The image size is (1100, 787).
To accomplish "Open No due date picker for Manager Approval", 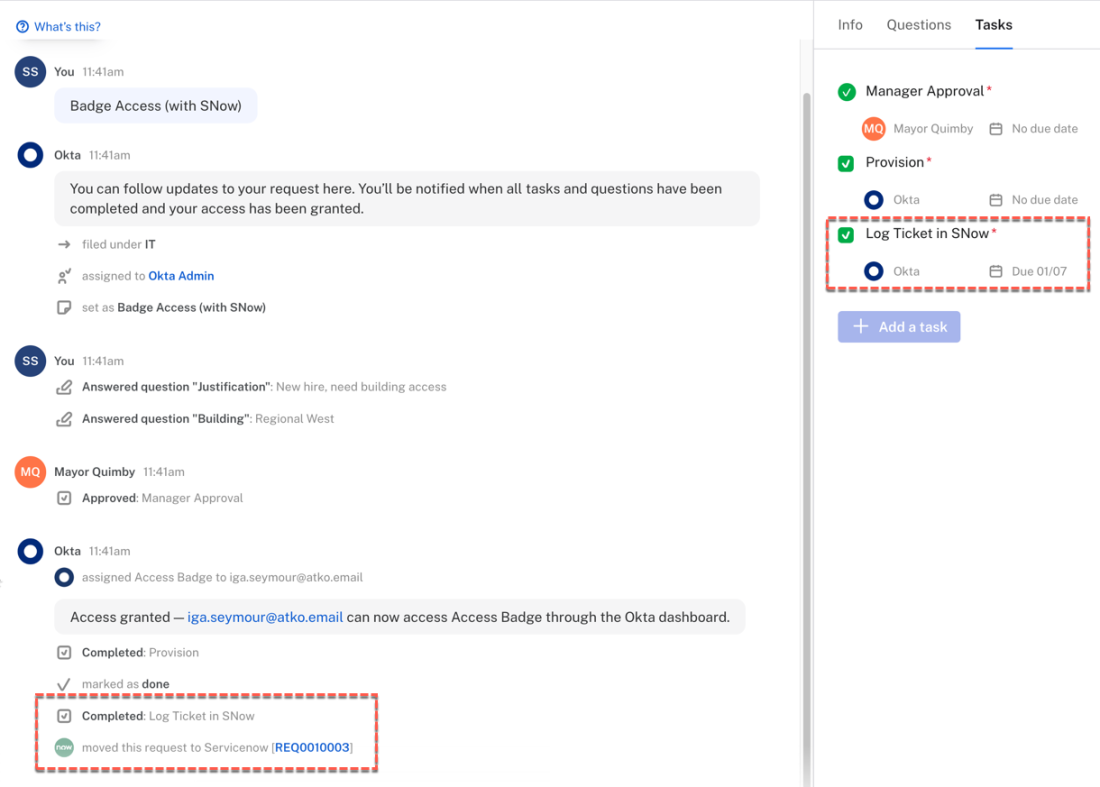I will click(x=1034, y=129).
